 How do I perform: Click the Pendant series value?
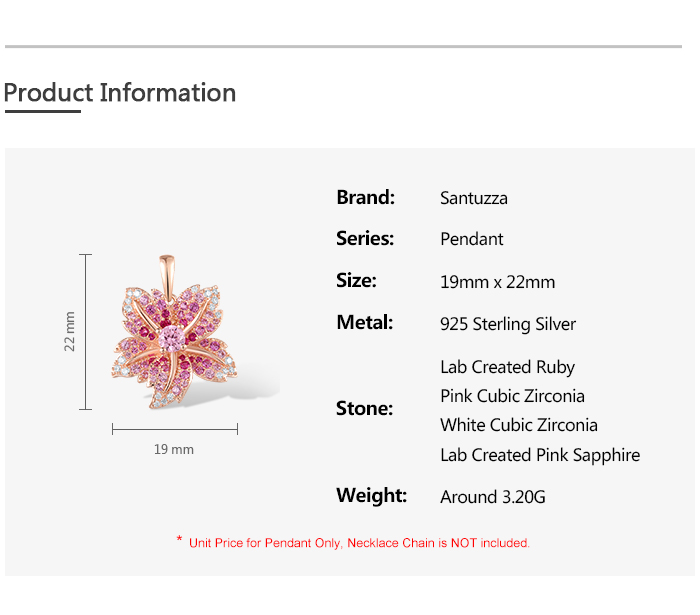[472, 240]
